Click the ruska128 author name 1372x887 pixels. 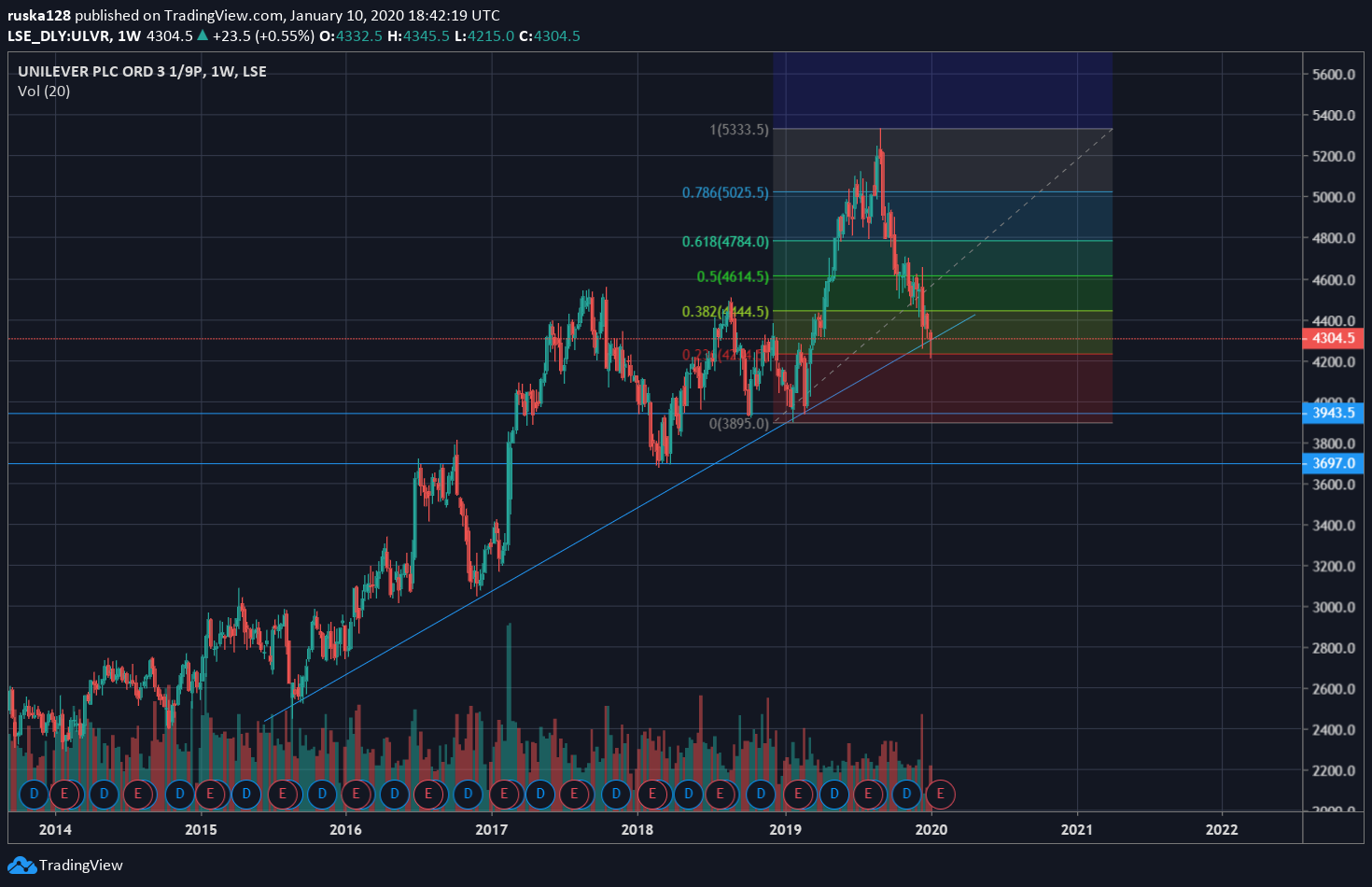tap(38, 15)
